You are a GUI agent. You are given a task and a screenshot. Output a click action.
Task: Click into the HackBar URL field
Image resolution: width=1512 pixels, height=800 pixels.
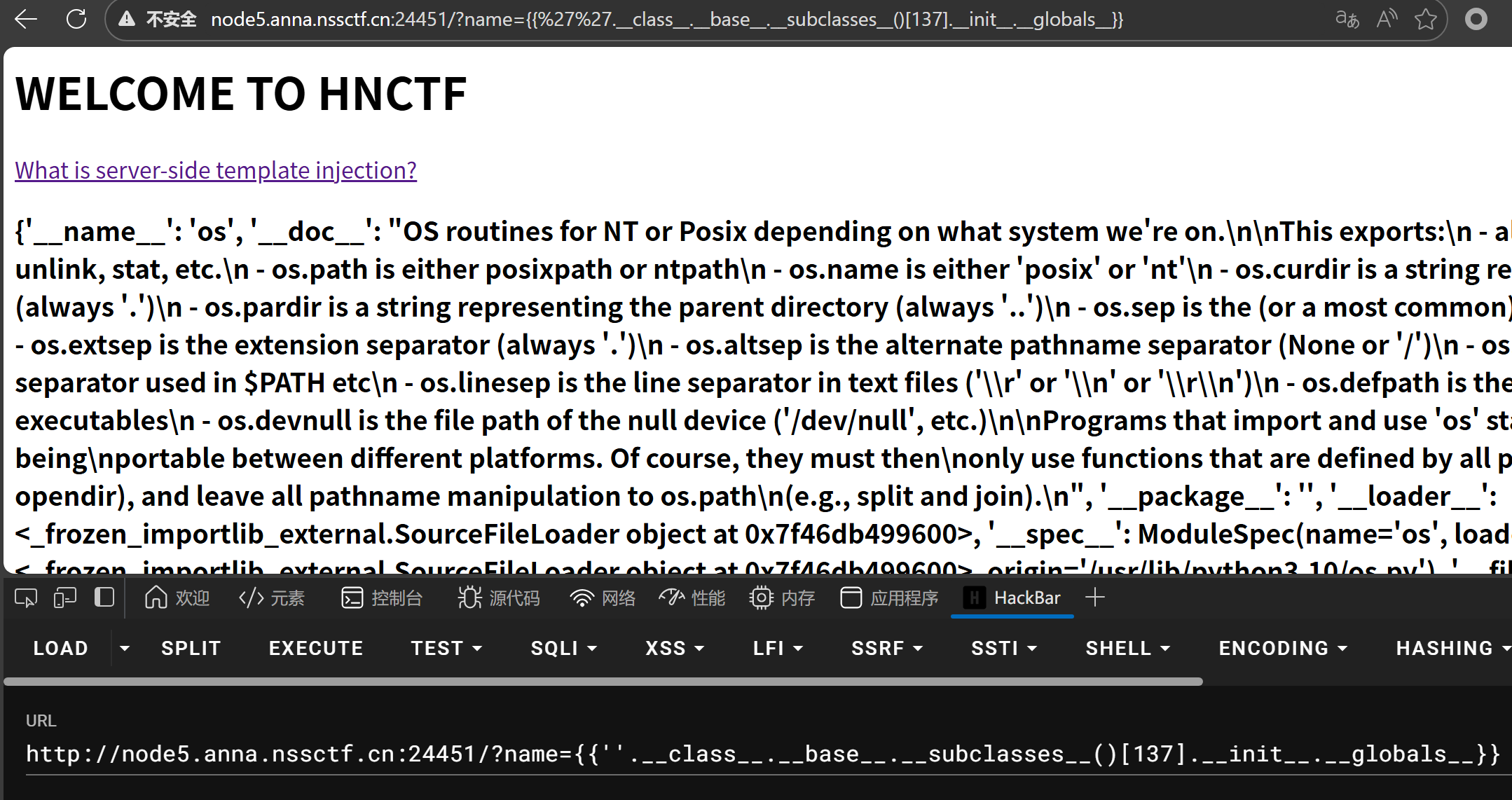coord(762,754)
